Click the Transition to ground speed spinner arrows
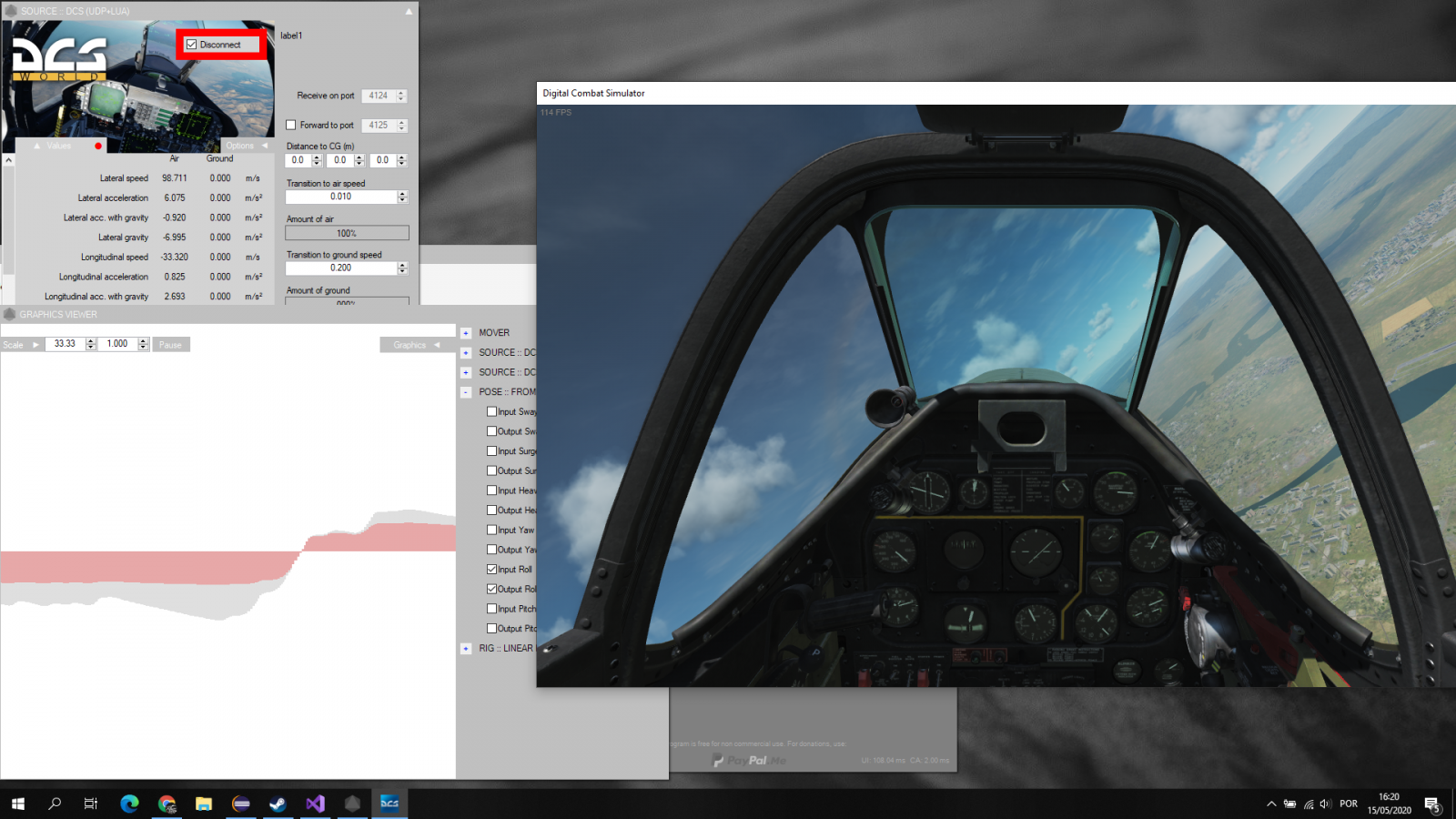This screenshot has height=819, width=1456. pyautogui.click(x=403, y=268)
